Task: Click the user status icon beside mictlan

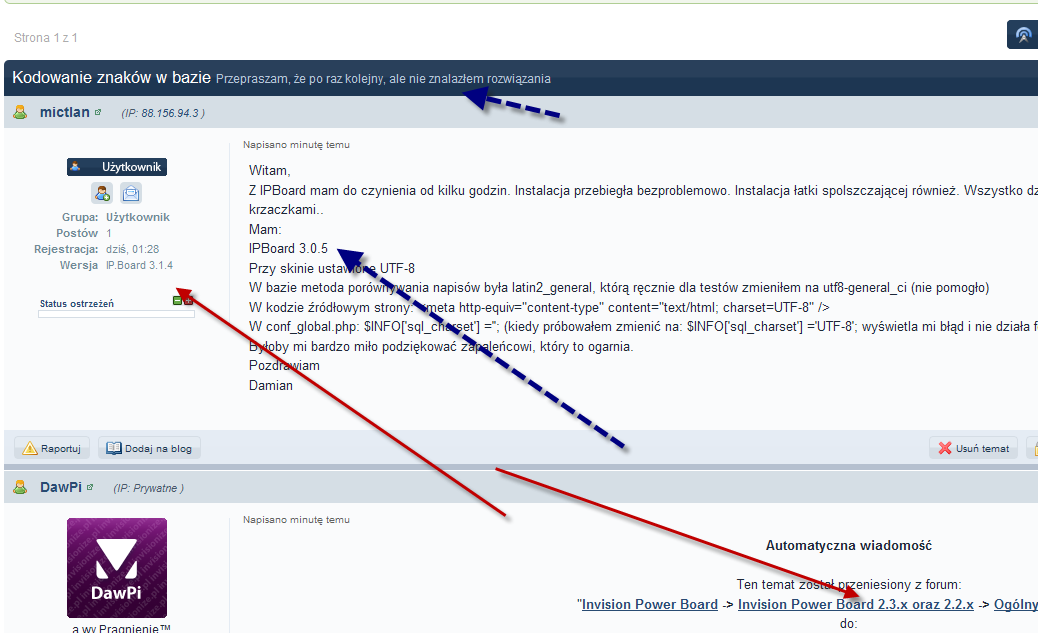Action: tap(20, 112)
